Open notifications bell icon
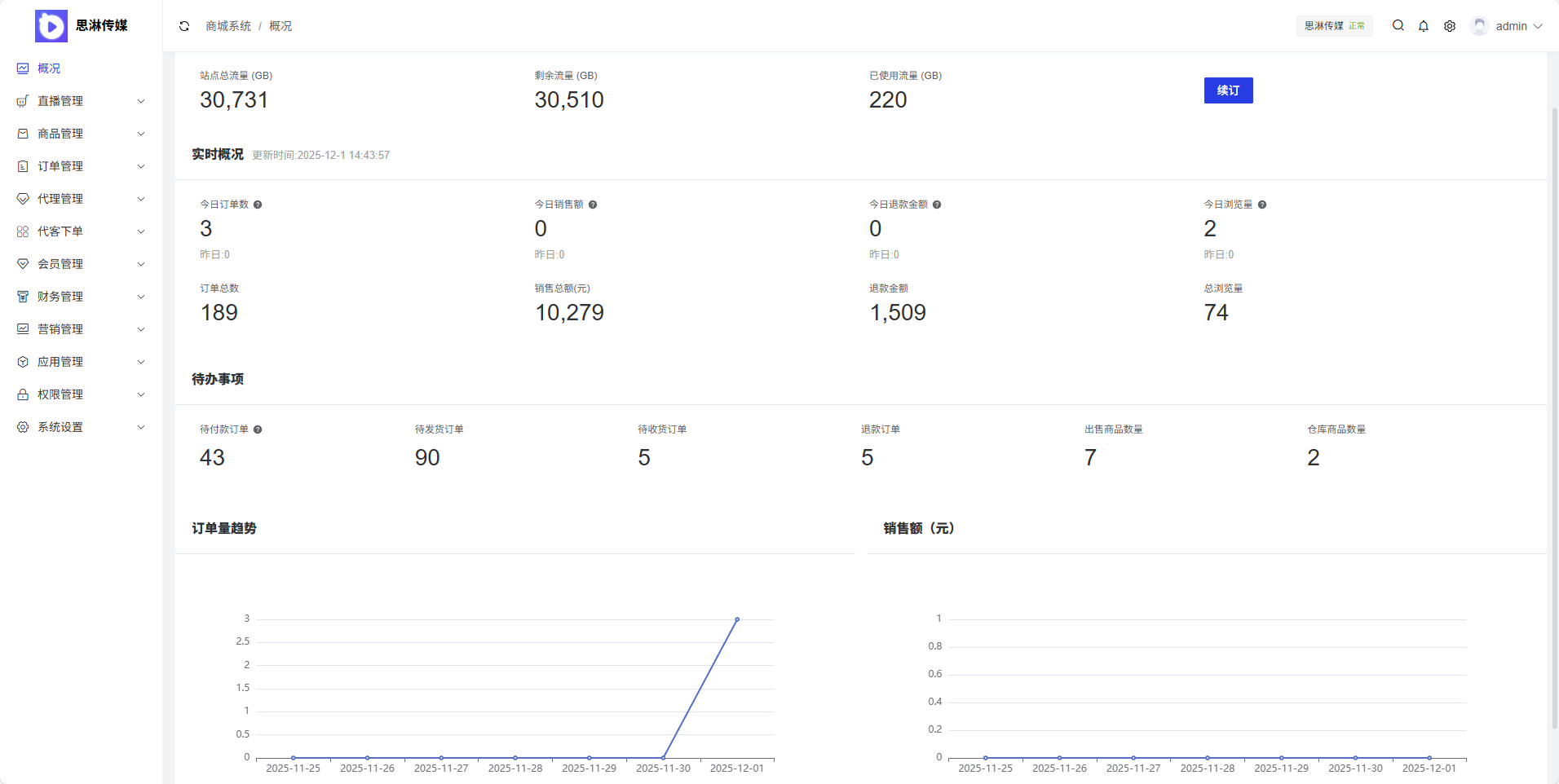Image resolution: width=1559 pixels, height=784 pixels. click(x=1424, y=26)
